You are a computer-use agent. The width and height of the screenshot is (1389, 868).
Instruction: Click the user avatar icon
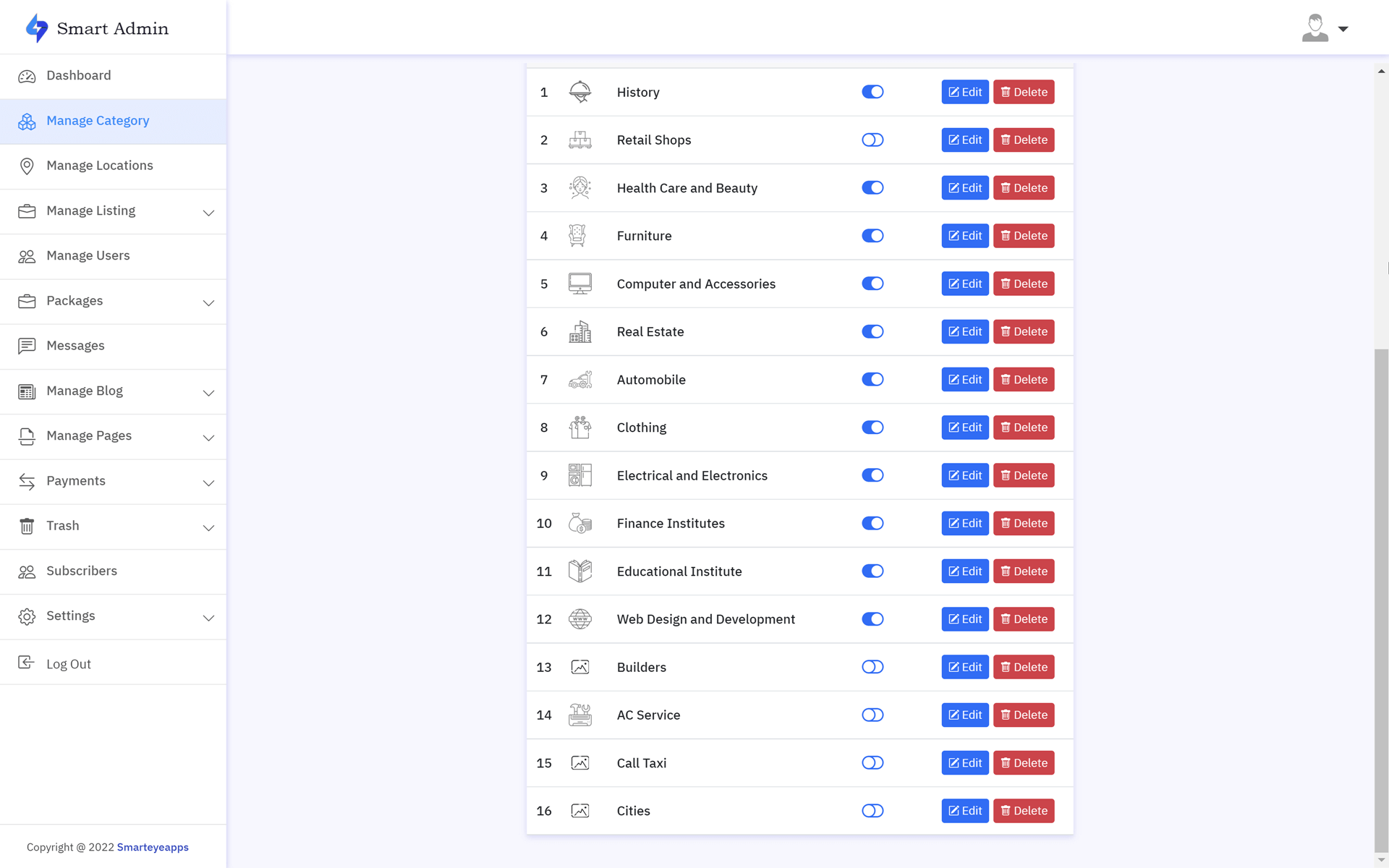pyautogui.click(x=1314, y=28)
